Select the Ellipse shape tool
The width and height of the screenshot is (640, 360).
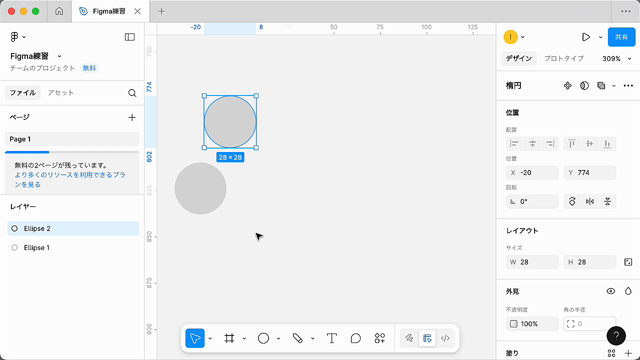click(263, 338)
